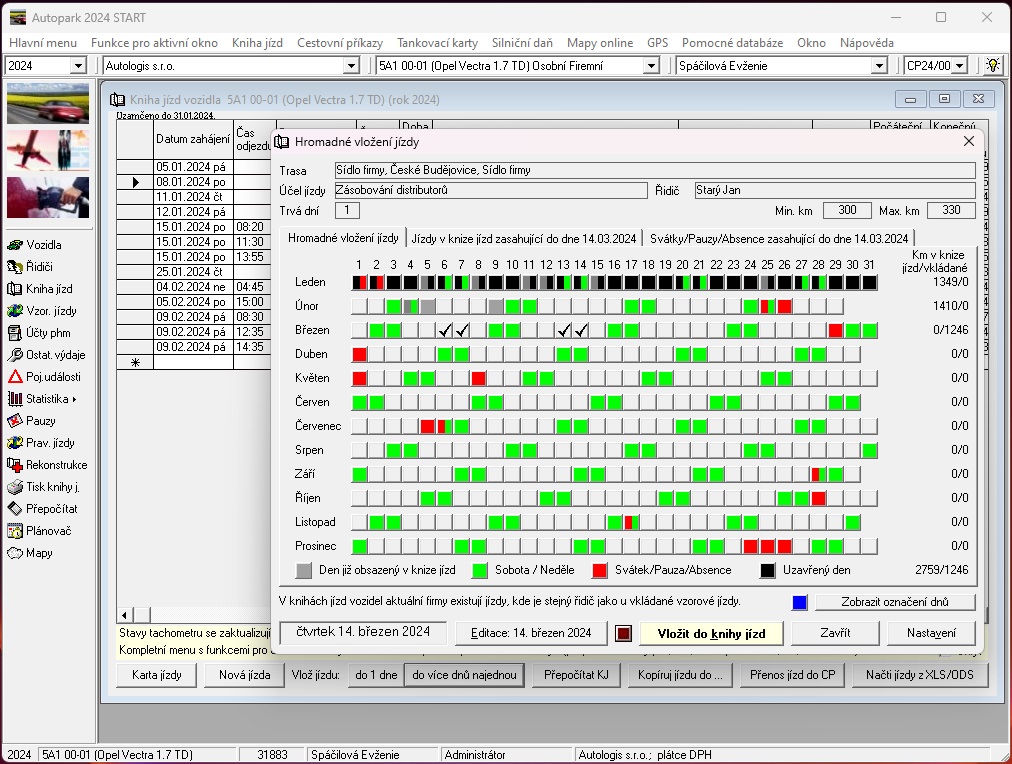Click the Min. km field

pos(846,210)
